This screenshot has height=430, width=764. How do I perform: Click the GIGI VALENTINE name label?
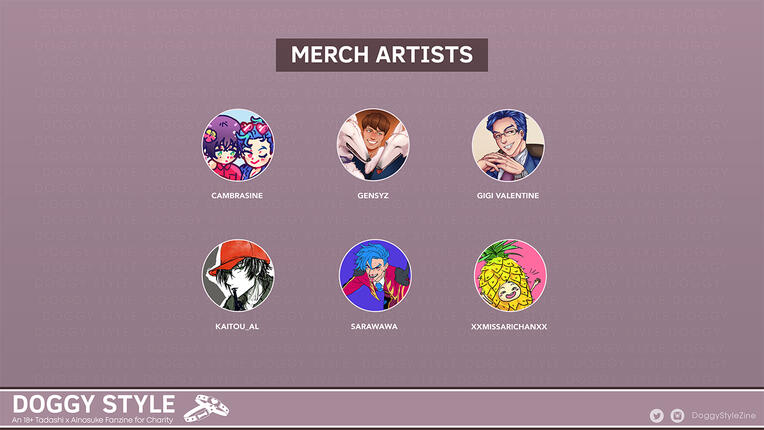pyautogui.click(x=508, y=195)
